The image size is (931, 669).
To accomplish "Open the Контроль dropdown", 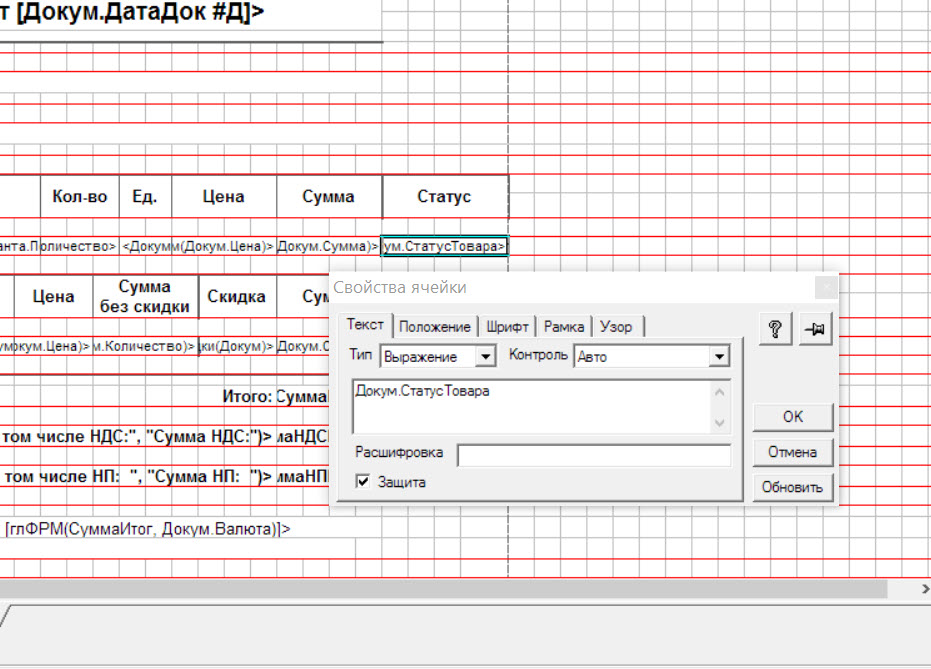I will 719,356.
